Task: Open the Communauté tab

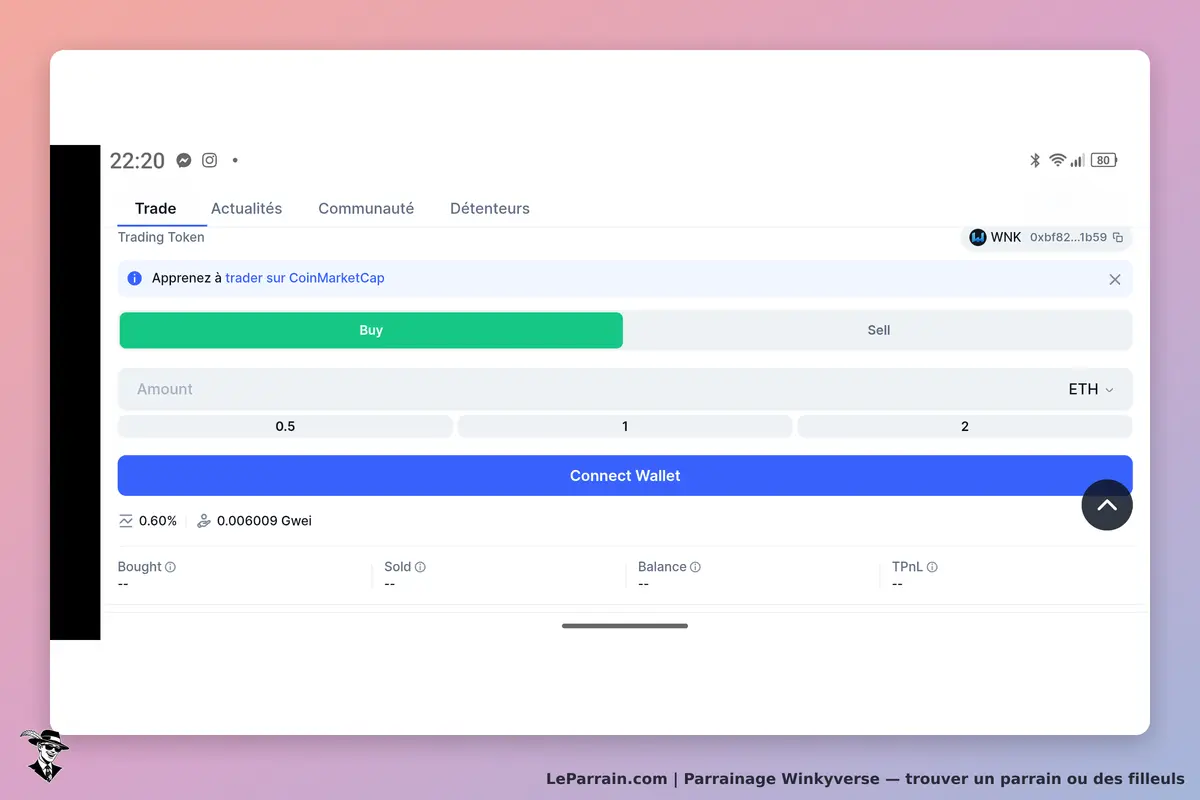Action: (x=366, y=208)
